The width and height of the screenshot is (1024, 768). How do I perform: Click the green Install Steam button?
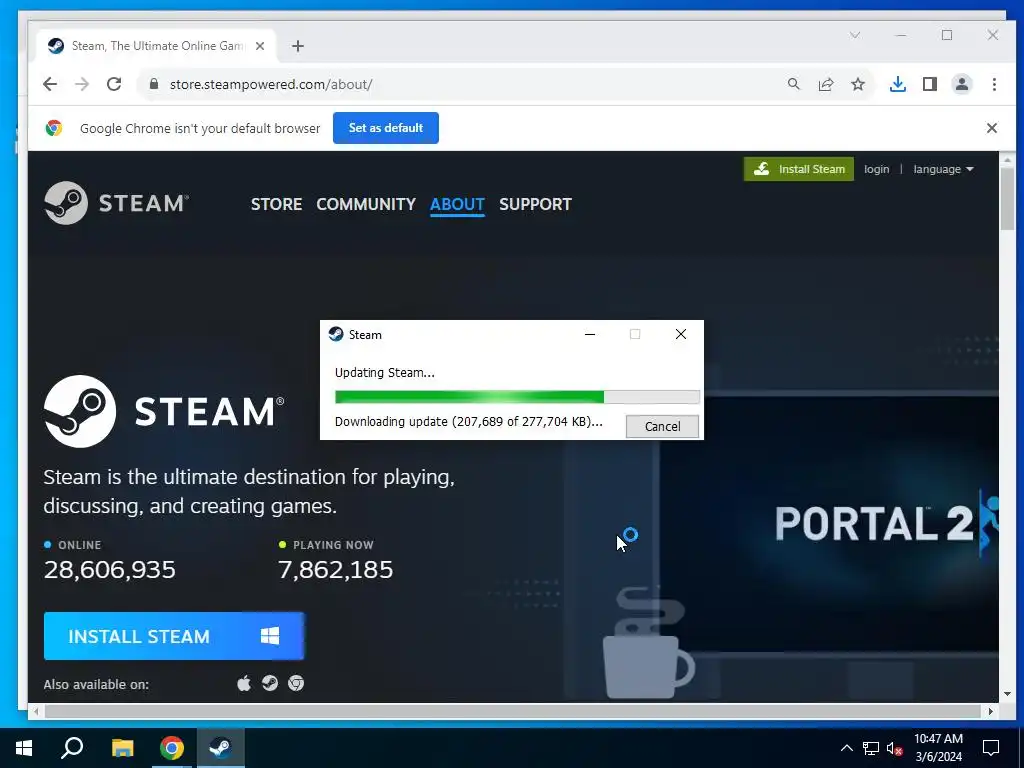(x=799, y=169)
